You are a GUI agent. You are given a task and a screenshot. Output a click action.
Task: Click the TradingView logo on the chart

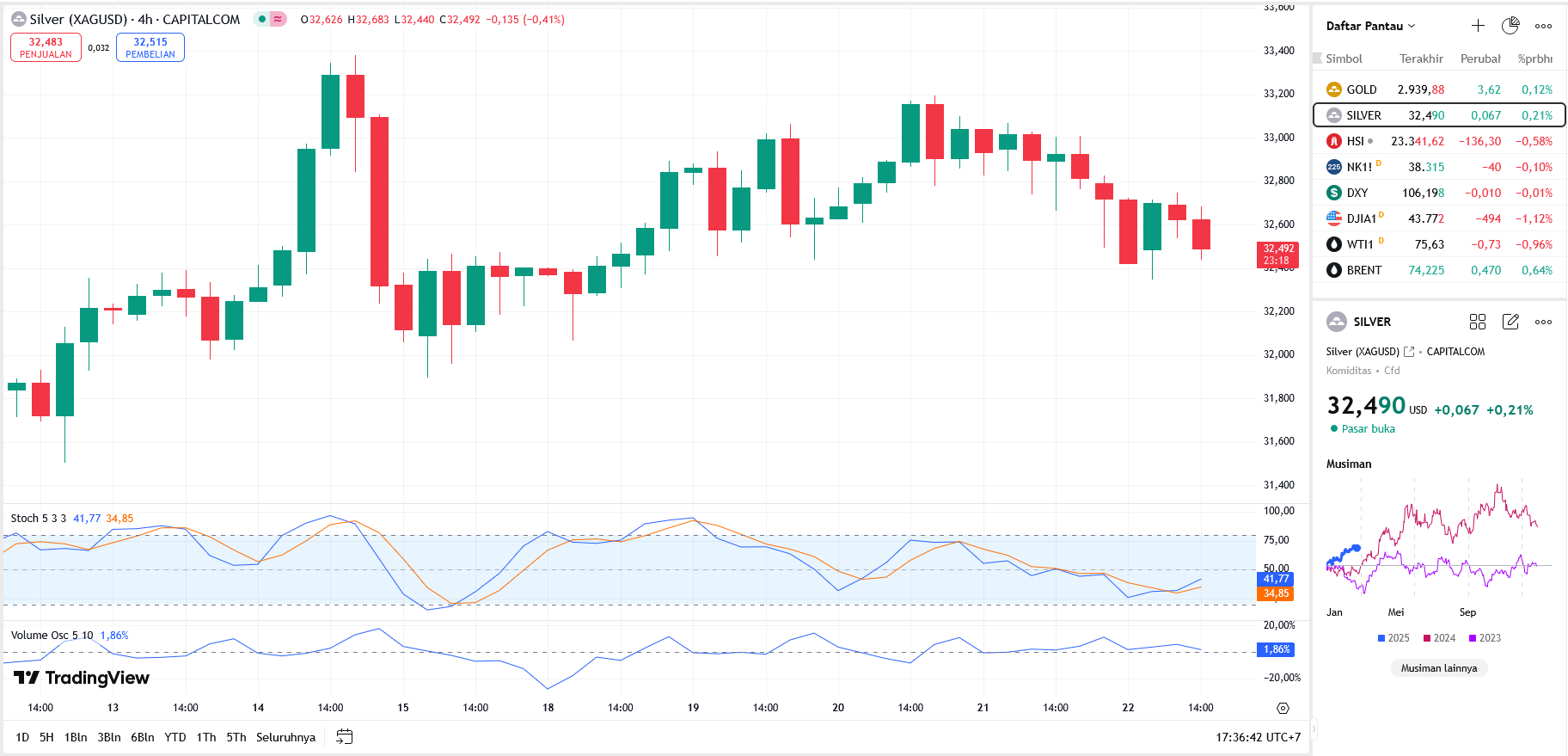coord(82,678)
